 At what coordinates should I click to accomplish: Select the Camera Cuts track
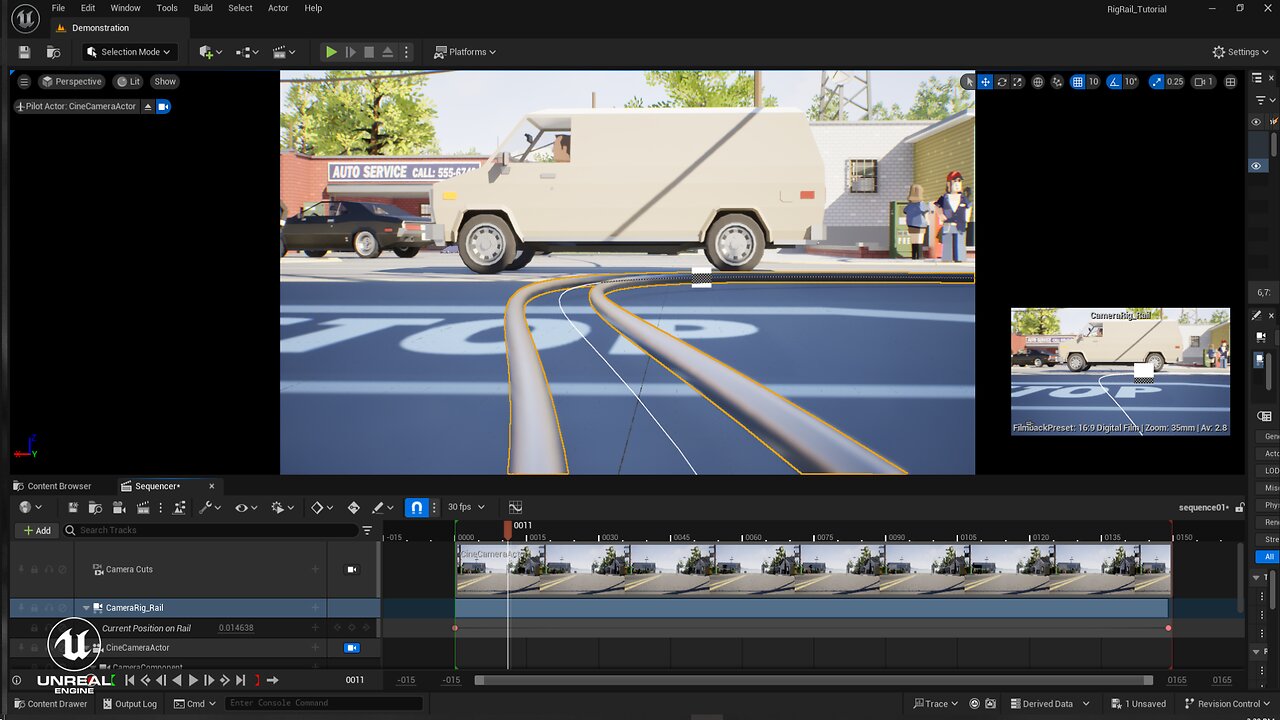coord(130,570)
